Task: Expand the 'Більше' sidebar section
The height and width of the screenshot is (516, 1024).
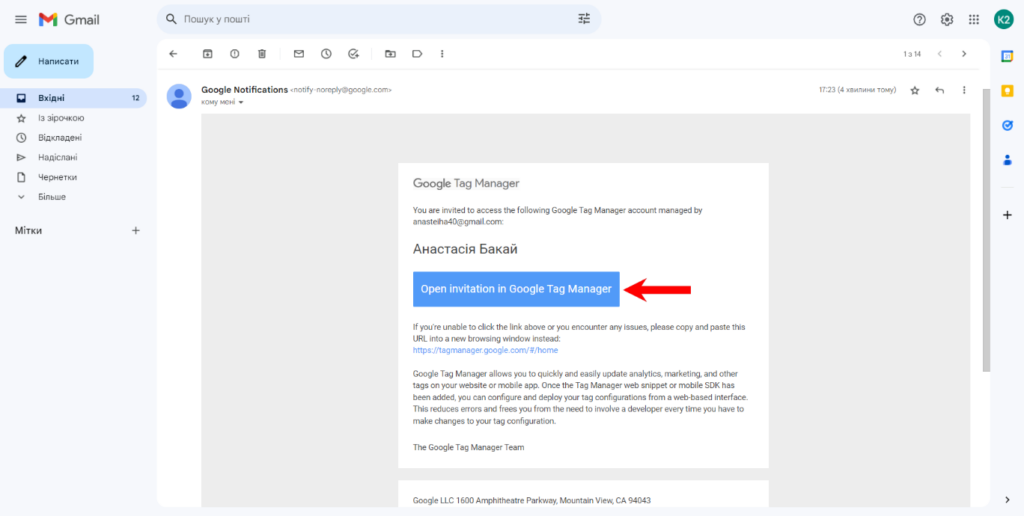Action: click(52, 197)
